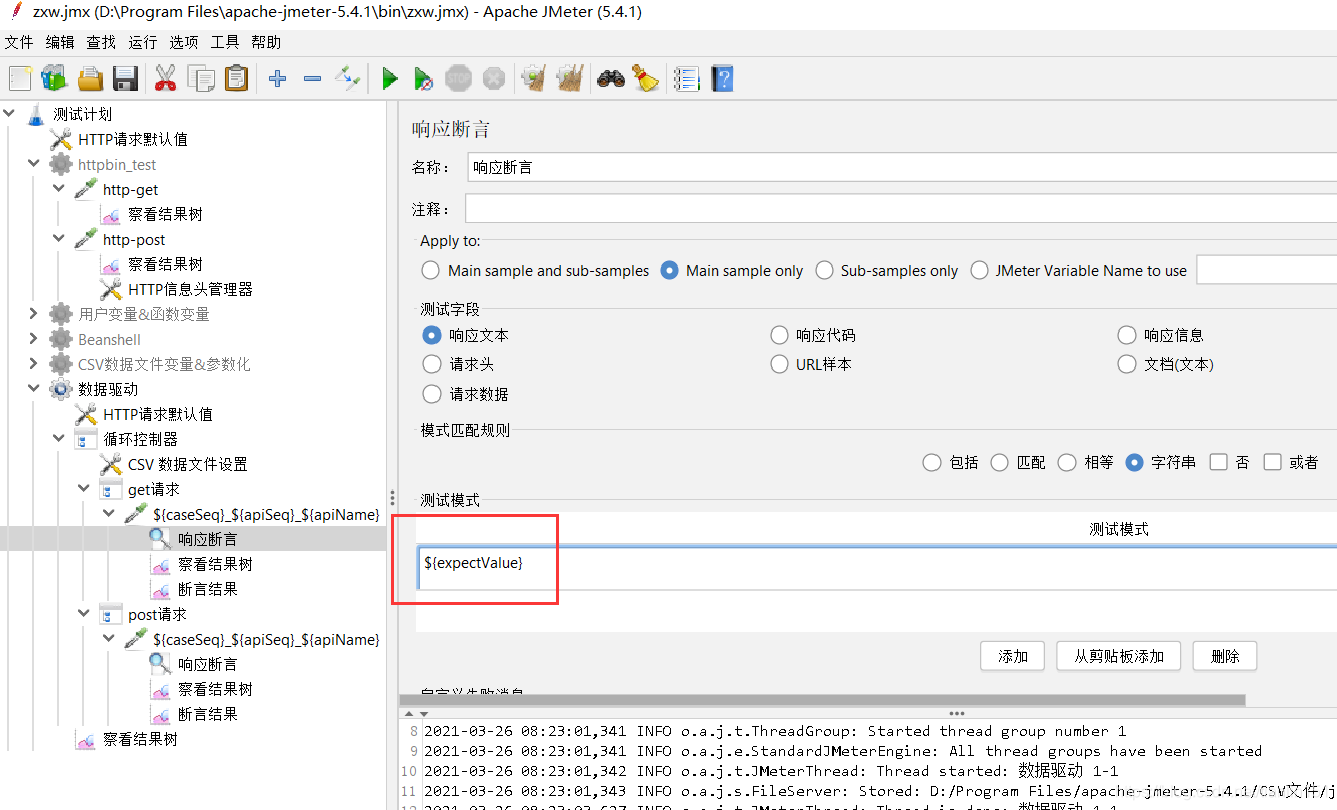The width and height of the screenshot is (1337, 810).
Task: Collapse the 测试计划 tree node
Action: [x=10, y=114]
